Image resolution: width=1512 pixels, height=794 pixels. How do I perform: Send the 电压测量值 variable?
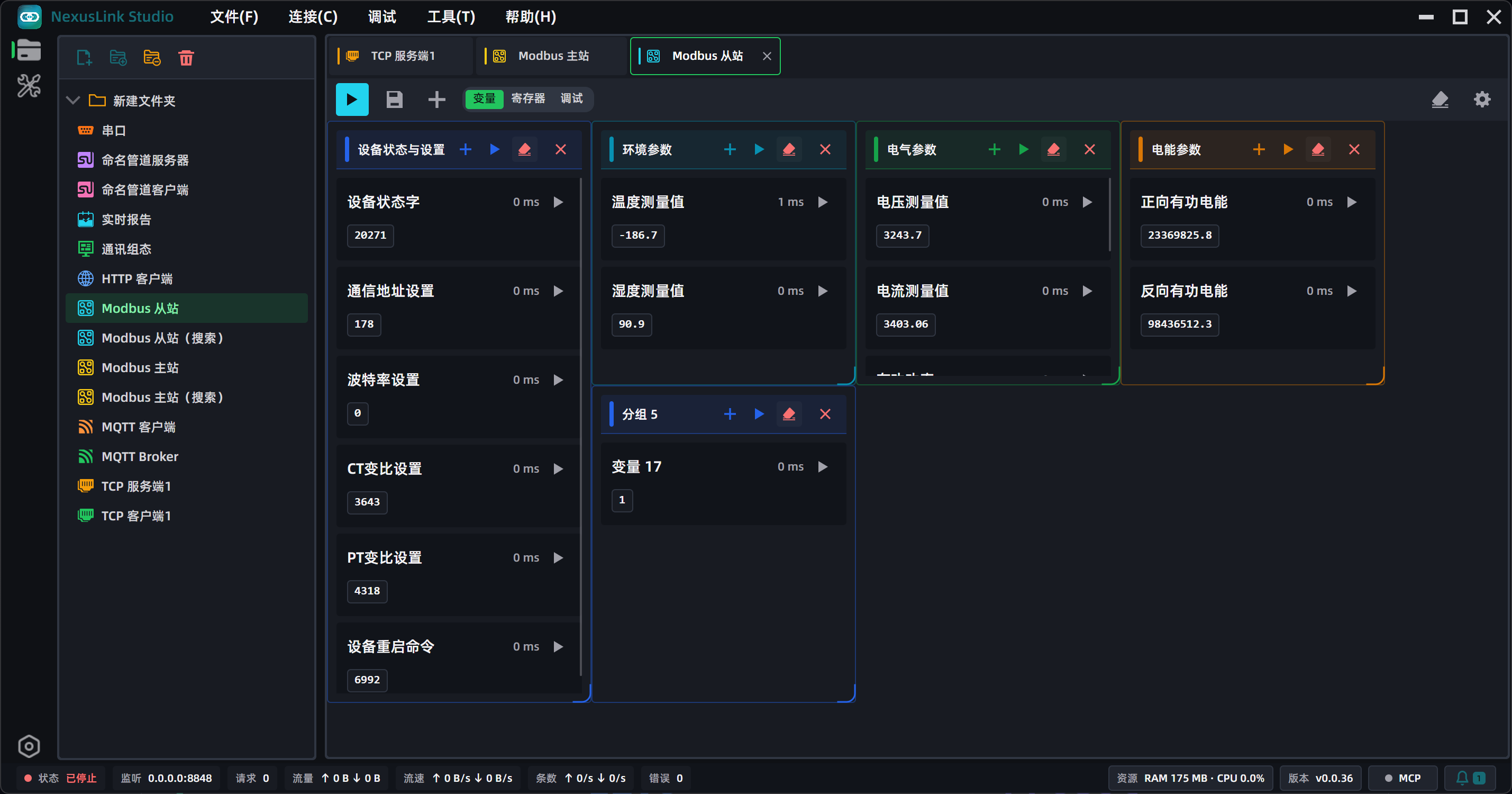1087,202
